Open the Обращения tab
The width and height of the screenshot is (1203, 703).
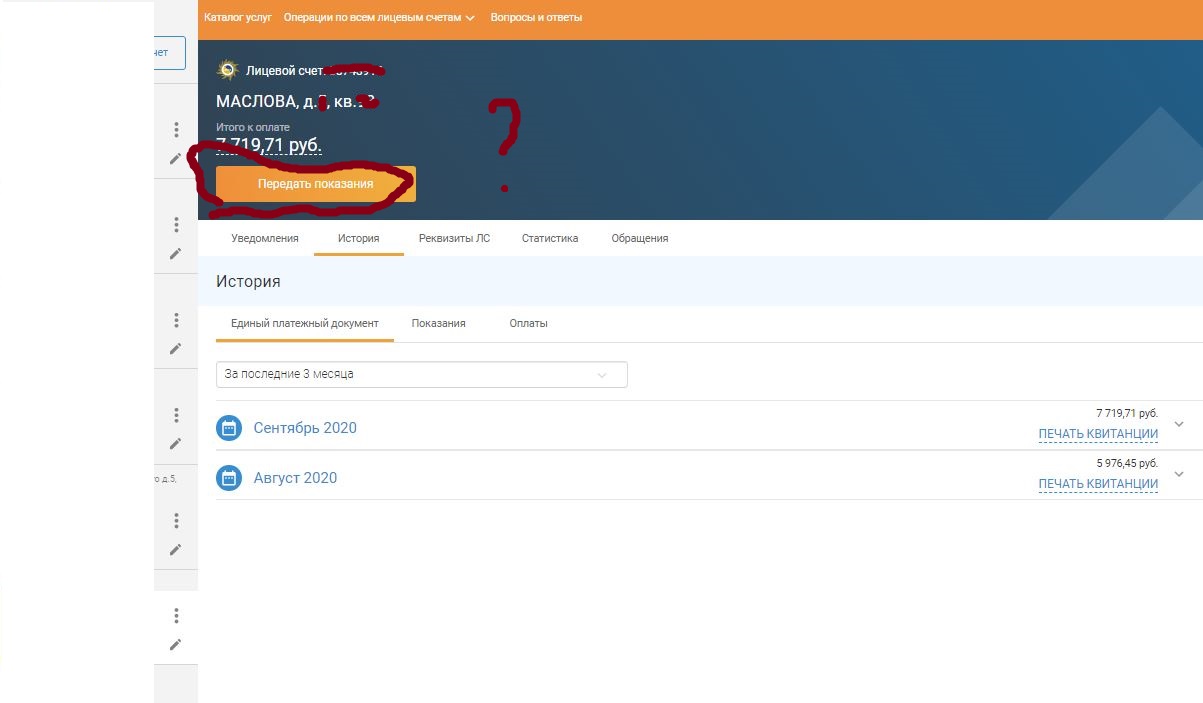(x=640, y=238)
